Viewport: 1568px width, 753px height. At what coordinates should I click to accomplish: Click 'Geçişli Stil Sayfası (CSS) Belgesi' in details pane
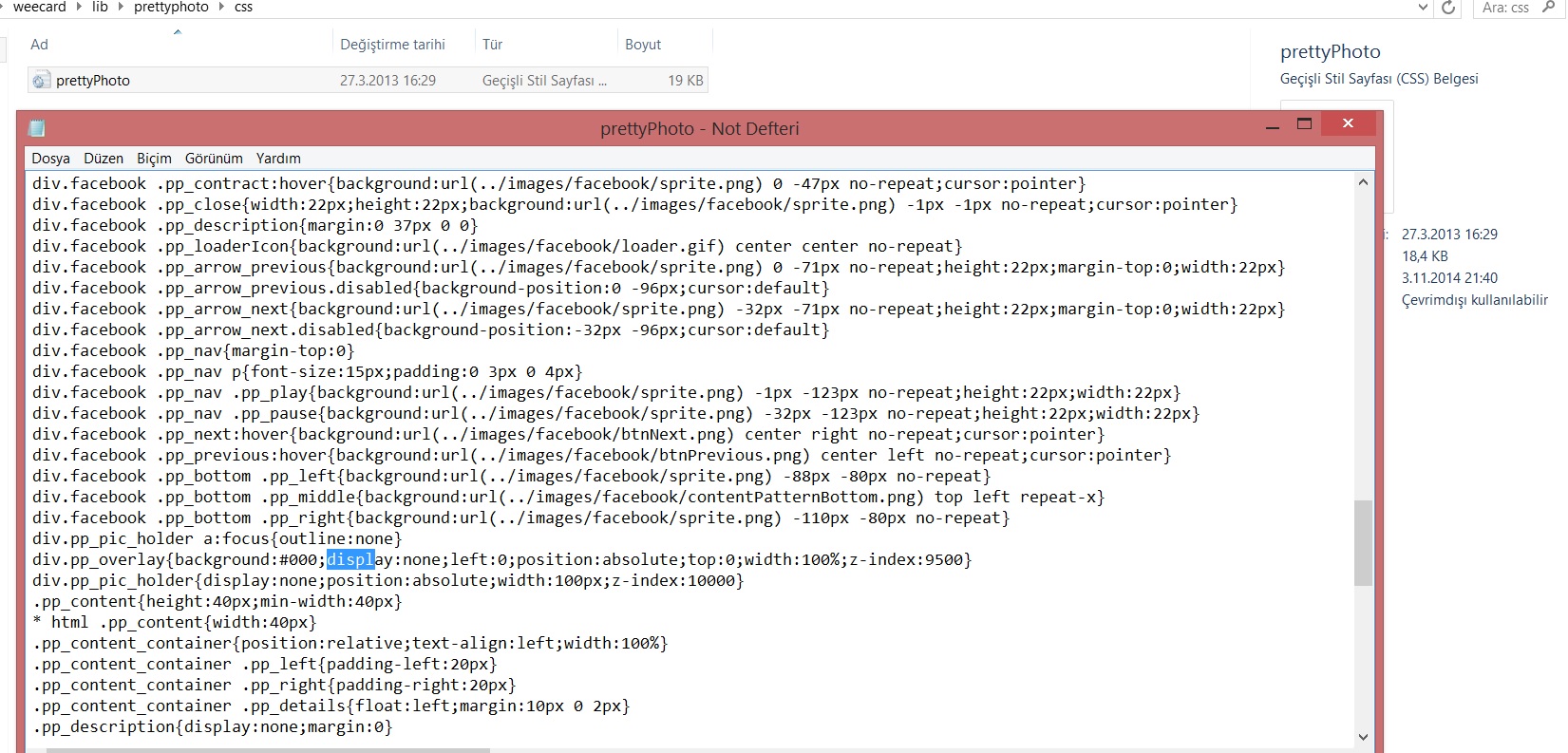(1379, 79)
